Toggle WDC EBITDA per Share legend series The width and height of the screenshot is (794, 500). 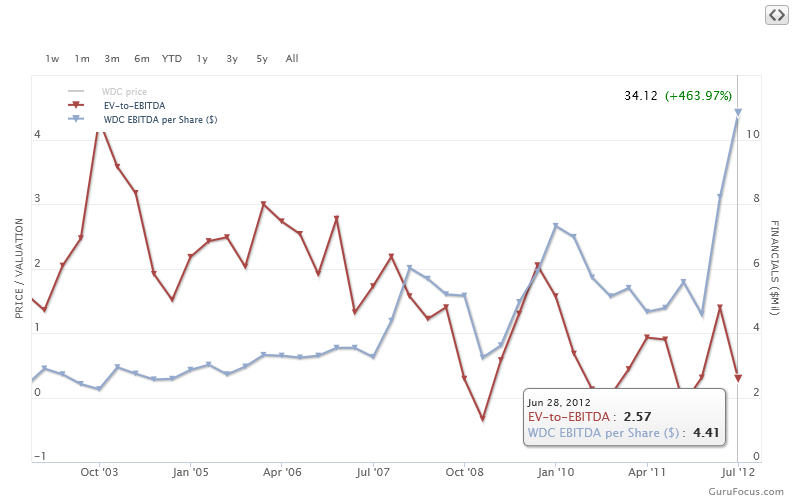[x=161, y=120]
